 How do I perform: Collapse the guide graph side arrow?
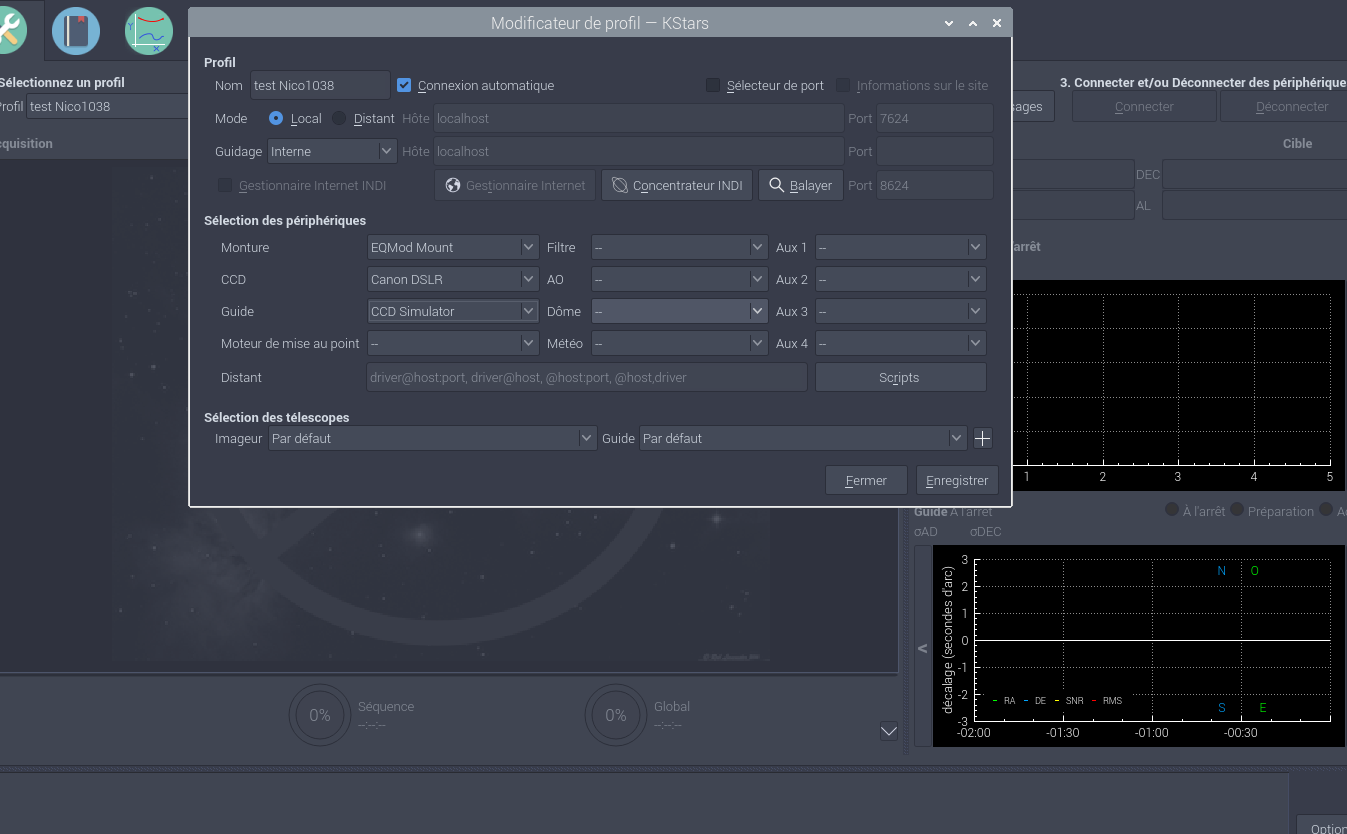[922, 648]
